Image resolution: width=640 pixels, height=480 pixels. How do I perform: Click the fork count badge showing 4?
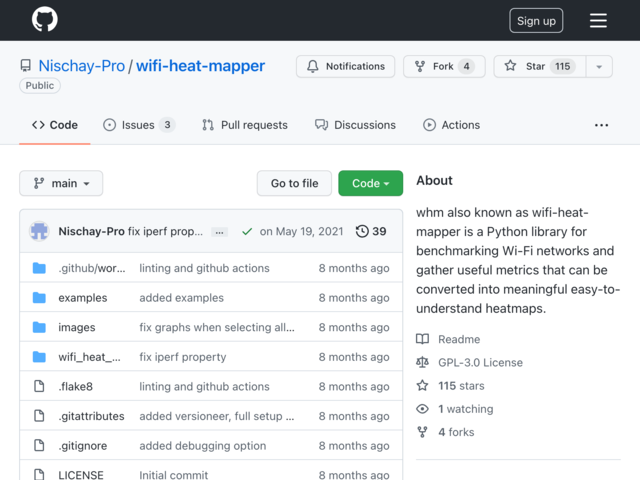(466, 66)
